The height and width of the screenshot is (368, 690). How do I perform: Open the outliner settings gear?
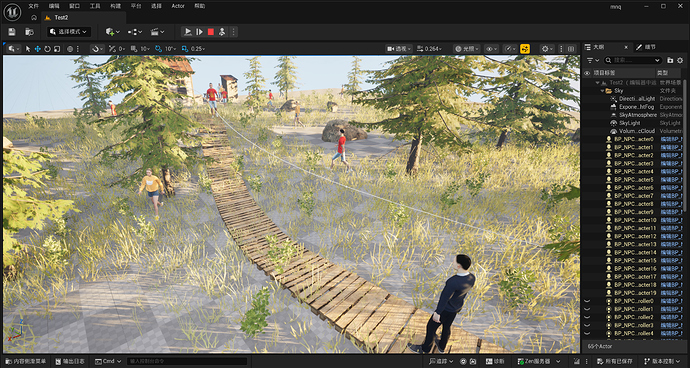[680, 60]
